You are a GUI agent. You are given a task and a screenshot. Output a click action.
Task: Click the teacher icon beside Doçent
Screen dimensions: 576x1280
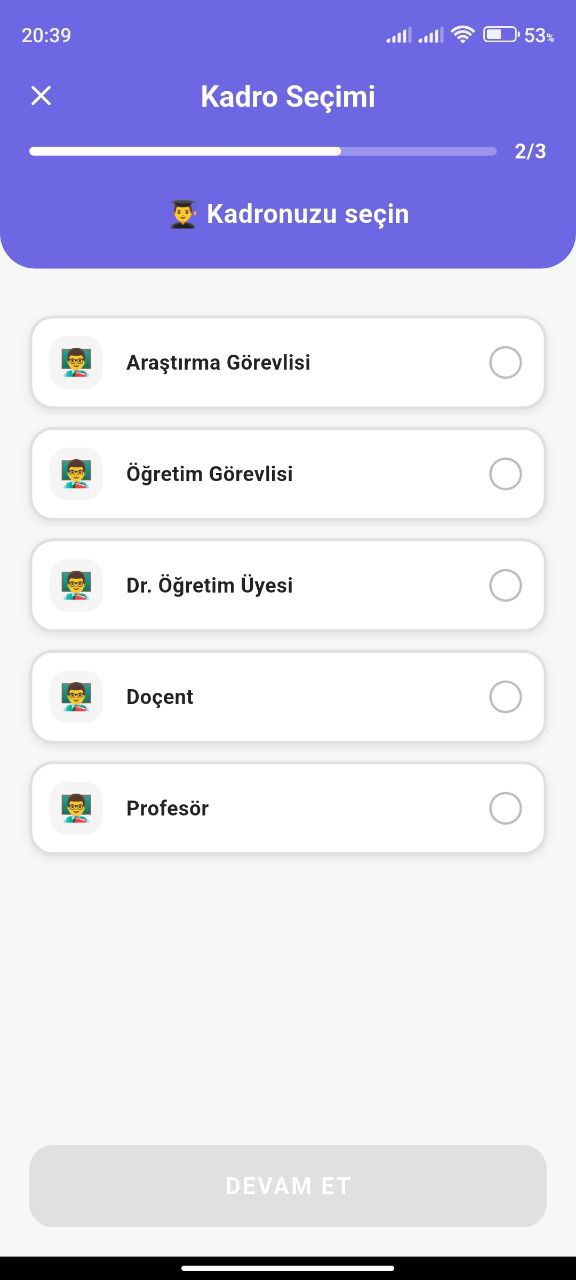coord(76,696)
